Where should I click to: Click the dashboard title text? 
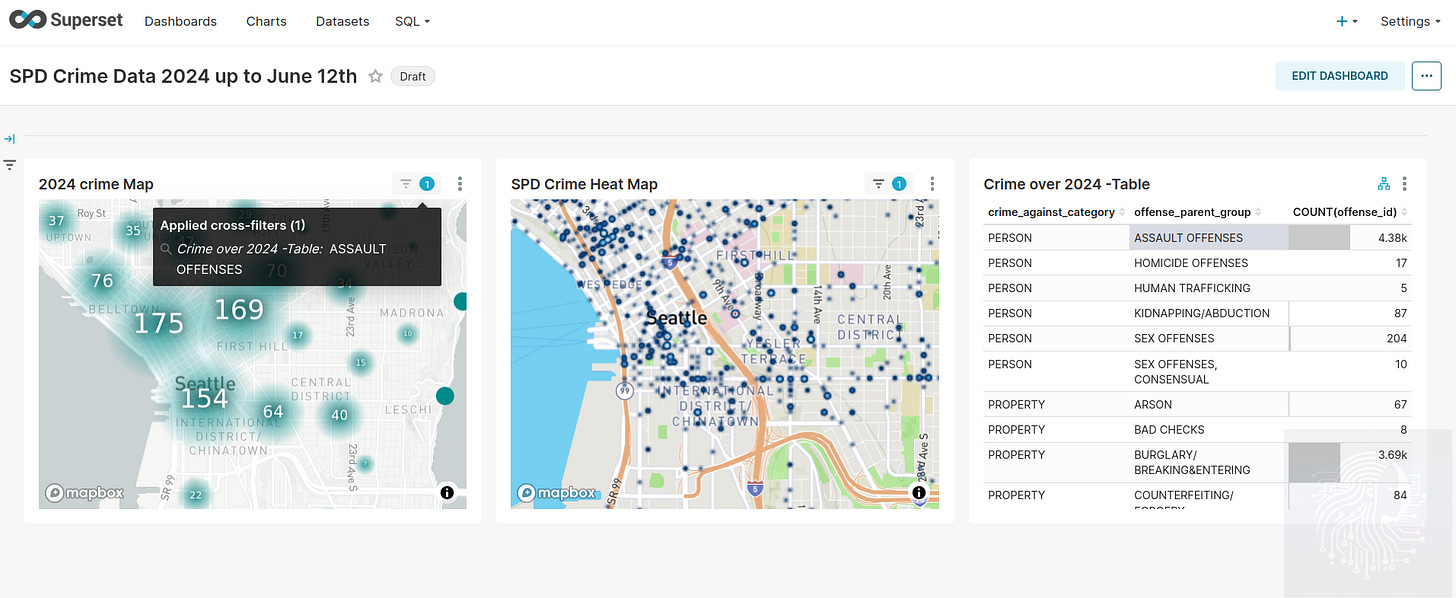coord(183,76)
